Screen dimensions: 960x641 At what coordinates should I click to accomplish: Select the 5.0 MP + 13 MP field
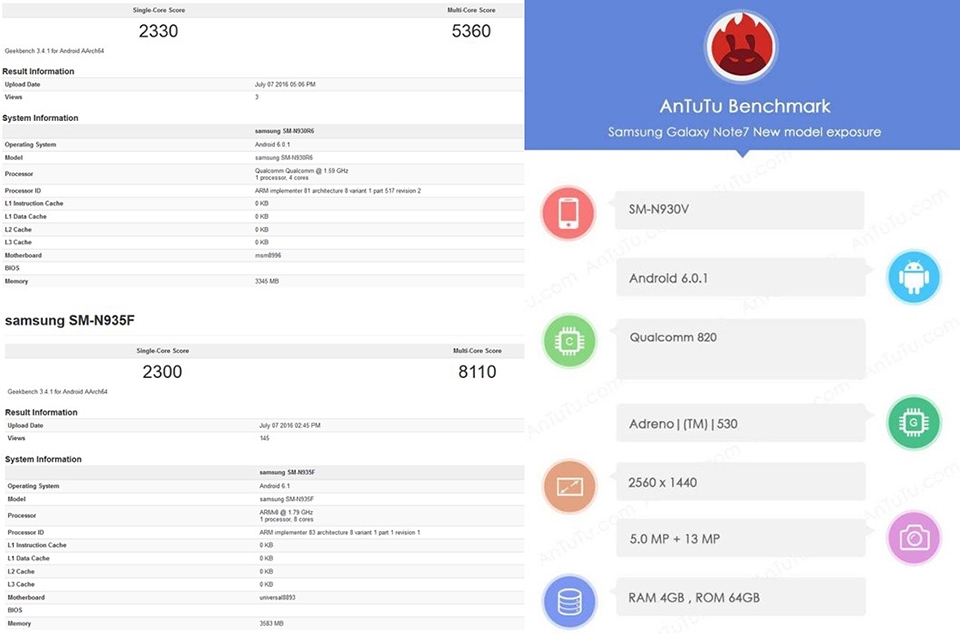(x=741, y=539)
